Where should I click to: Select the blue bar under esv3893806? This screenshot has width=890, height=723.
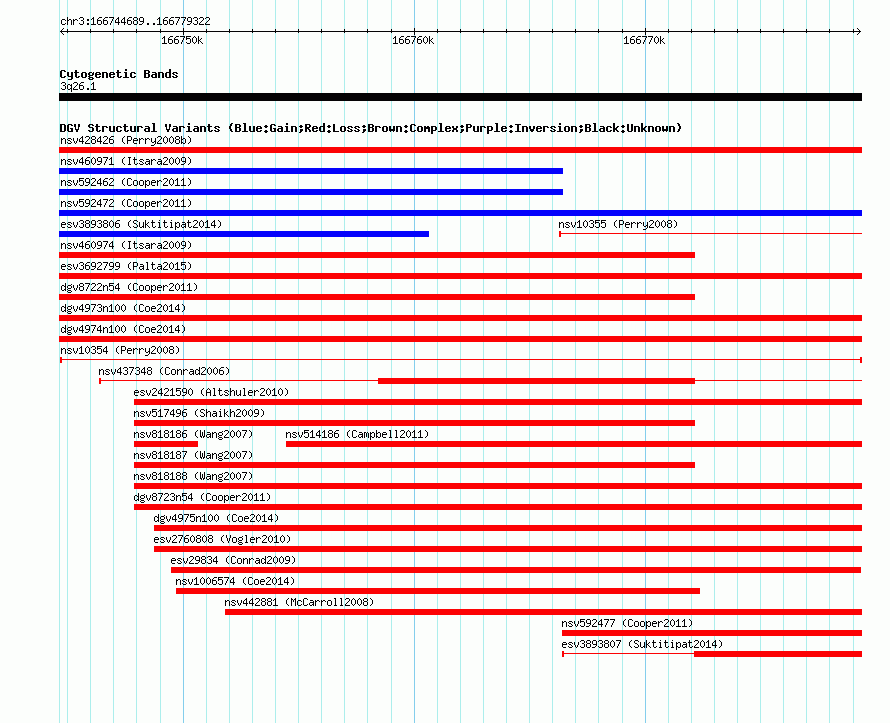click(244, 234)
